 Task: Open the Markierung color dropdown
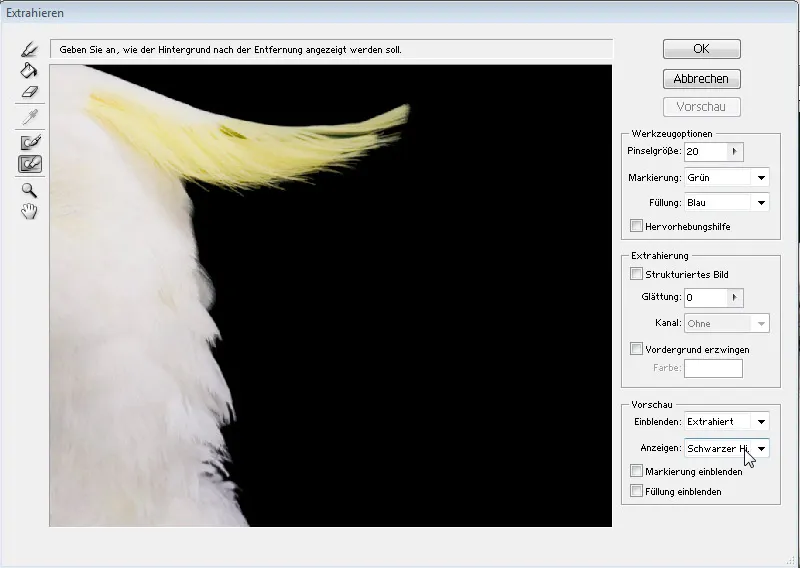coord(761,178)
